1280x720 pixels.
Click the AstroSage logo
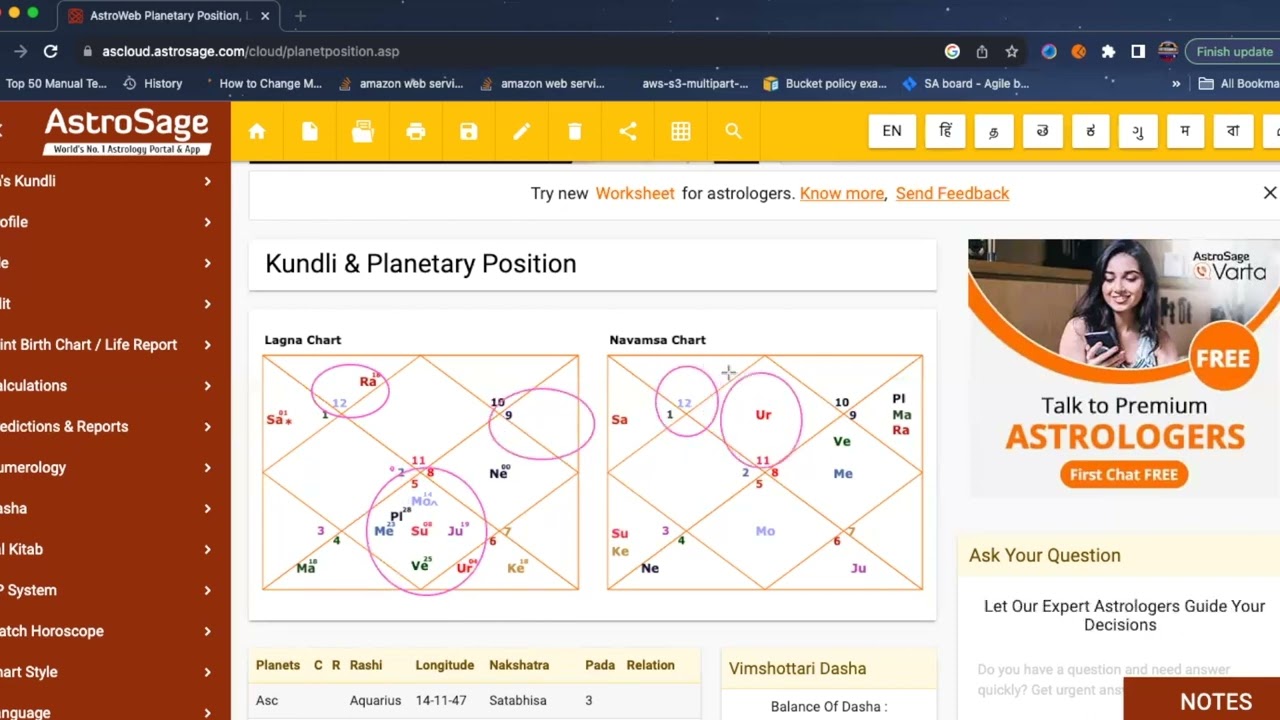[127, 131]
